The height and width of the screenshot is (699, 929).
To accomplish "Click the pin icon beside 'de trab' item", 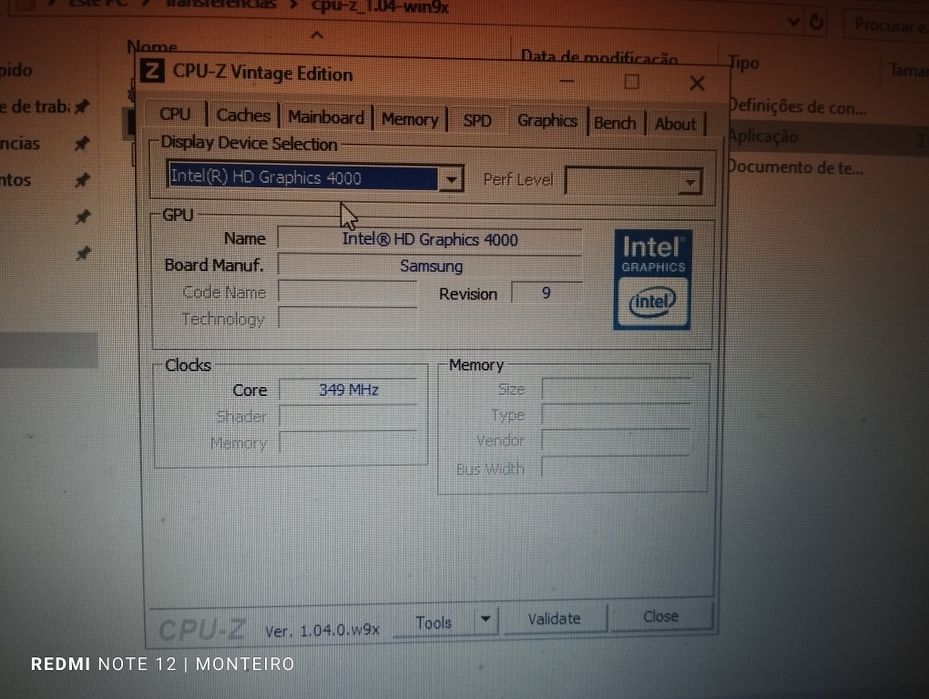I will (82, 107).
